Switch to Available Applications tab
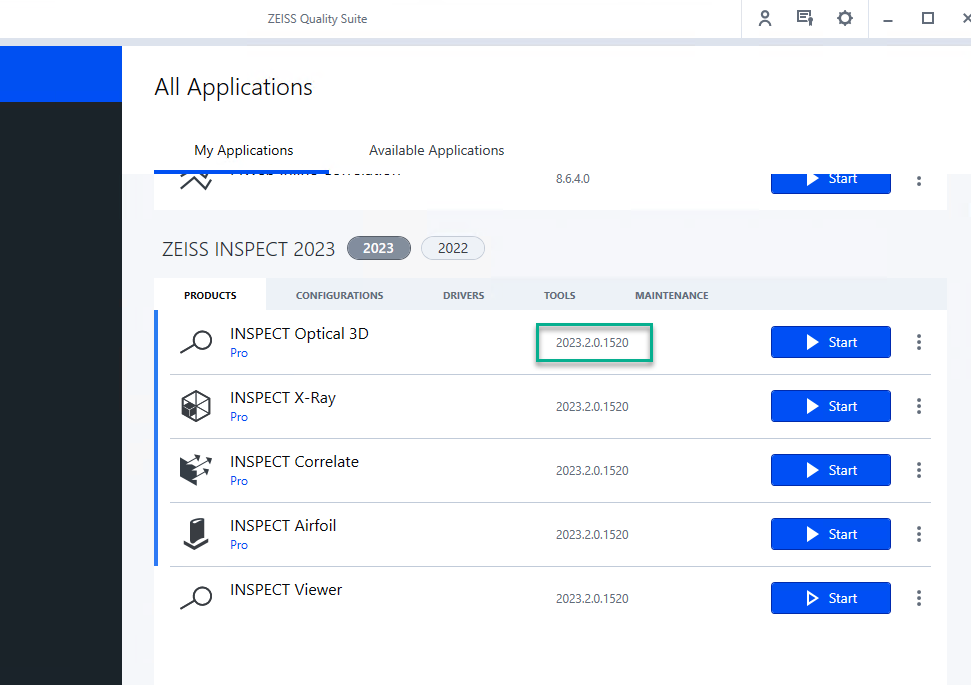The image size is (971, 685). tap(437, 151)
